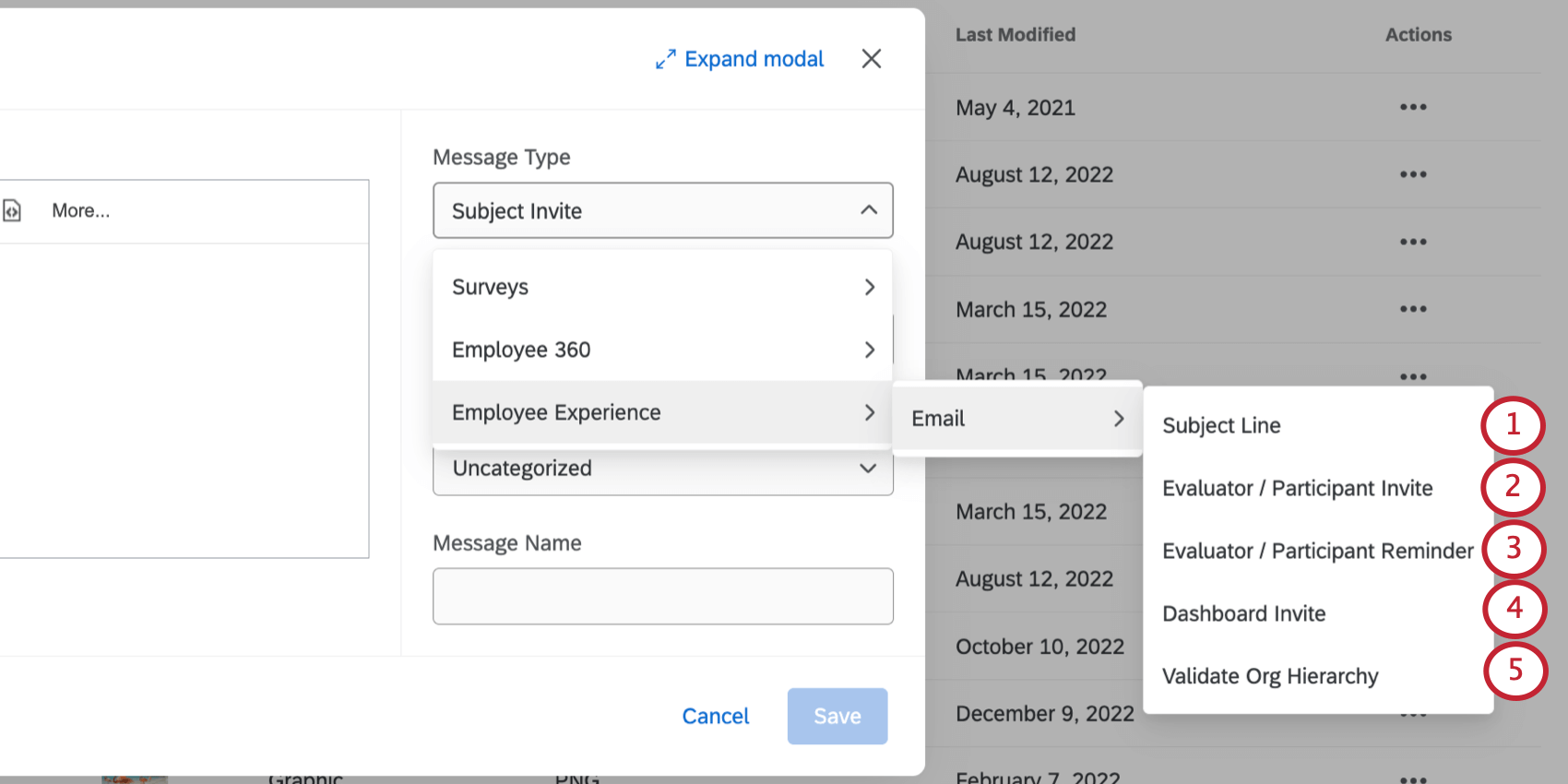Open the Email submenu

[x=1016, y=419]
